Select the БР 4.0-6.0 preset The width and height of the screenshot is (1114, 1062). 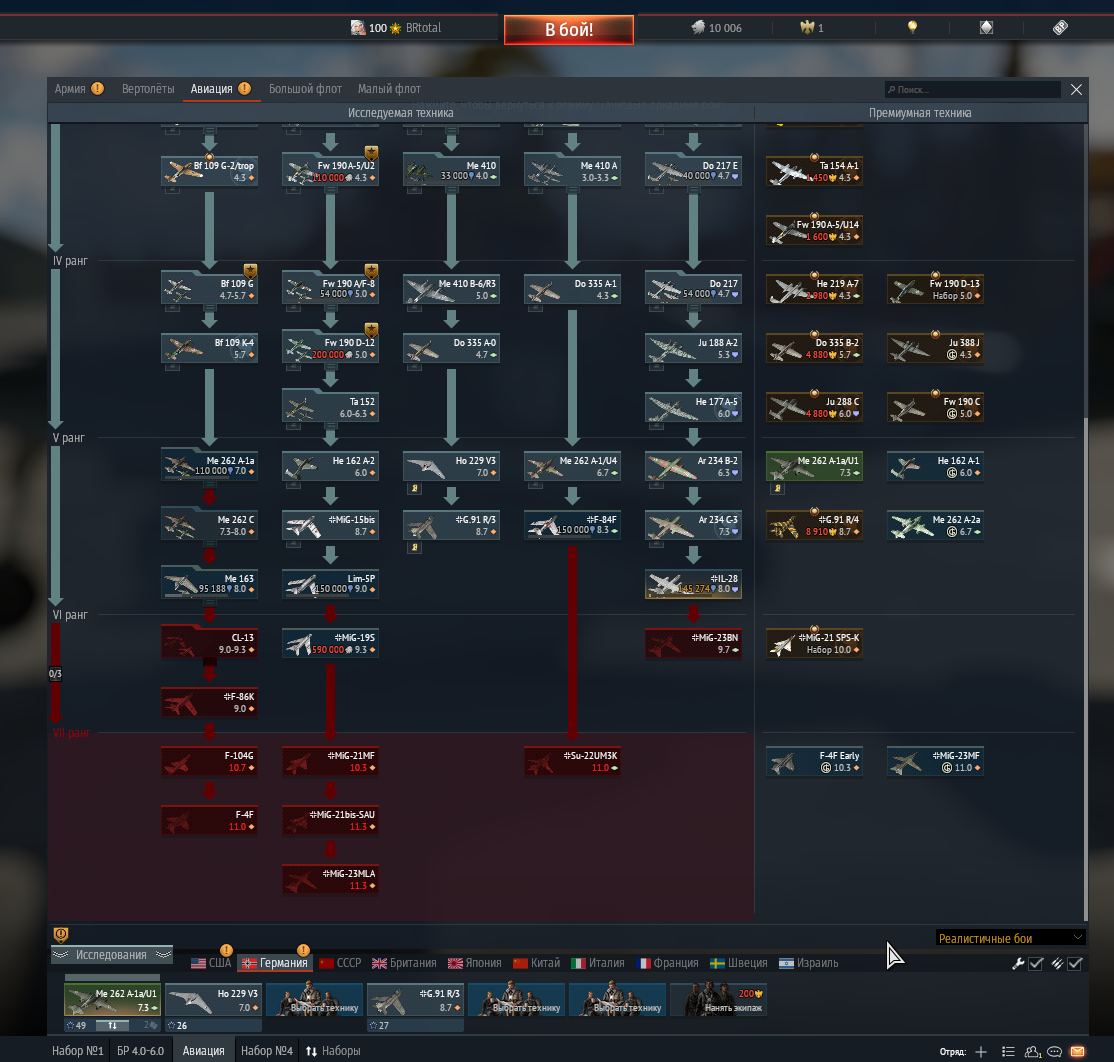coord(141,1051)
